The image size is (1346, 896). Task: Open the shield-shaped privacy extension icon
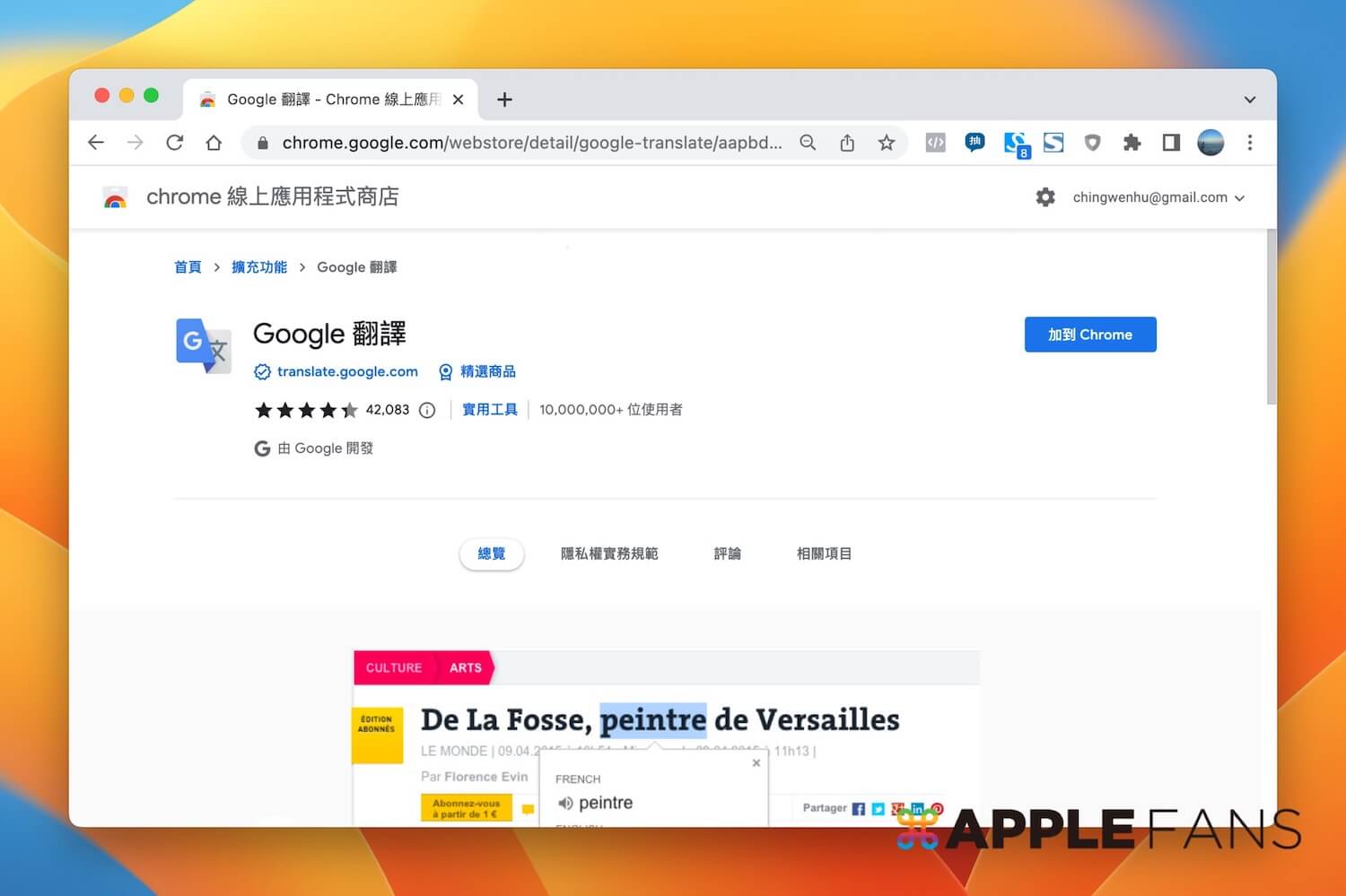tap(1092, 142)
